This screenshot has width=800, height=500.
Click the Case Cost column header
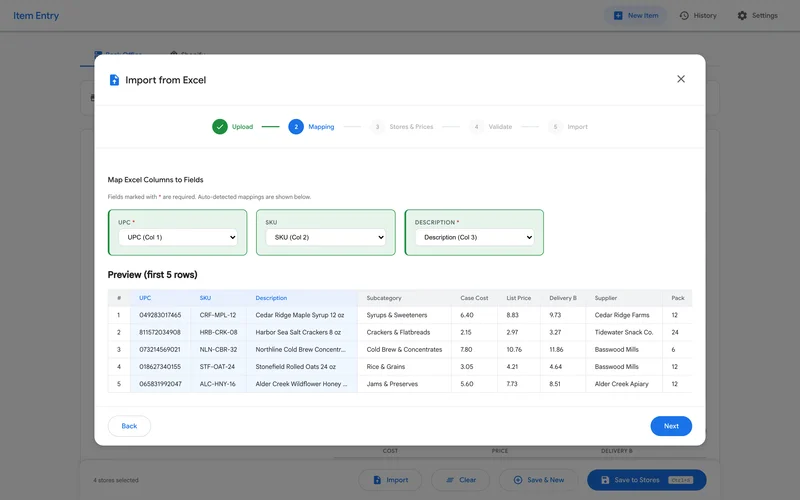click(x=474, y=298)
